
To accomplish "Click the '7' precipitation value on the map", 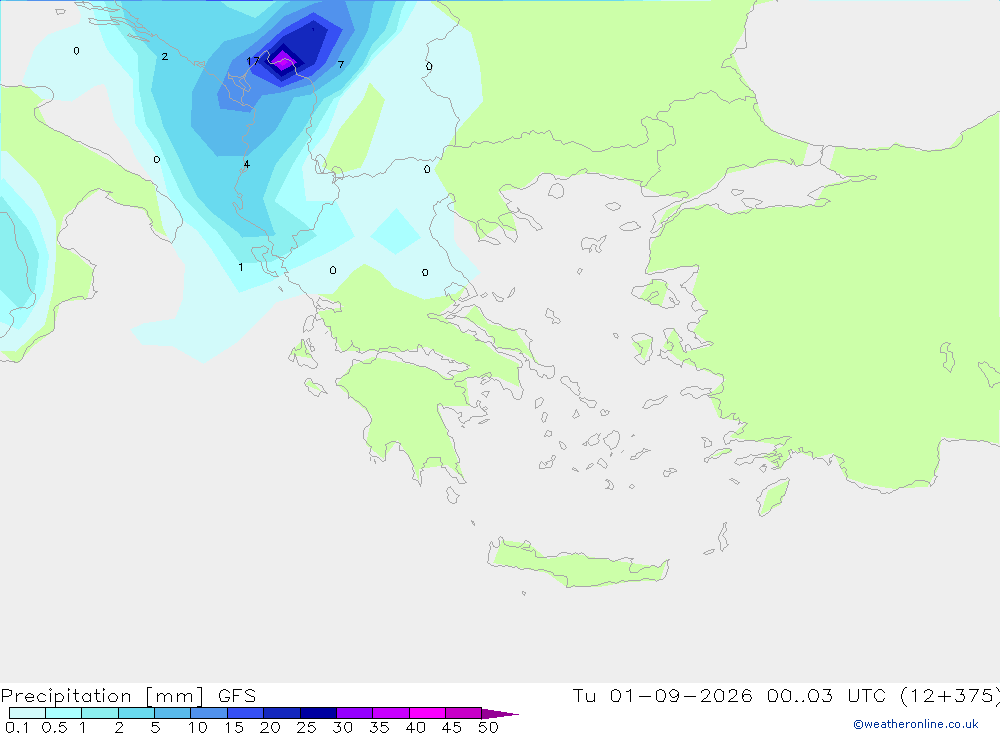I will pyautogui.click(x=341, y=64).
